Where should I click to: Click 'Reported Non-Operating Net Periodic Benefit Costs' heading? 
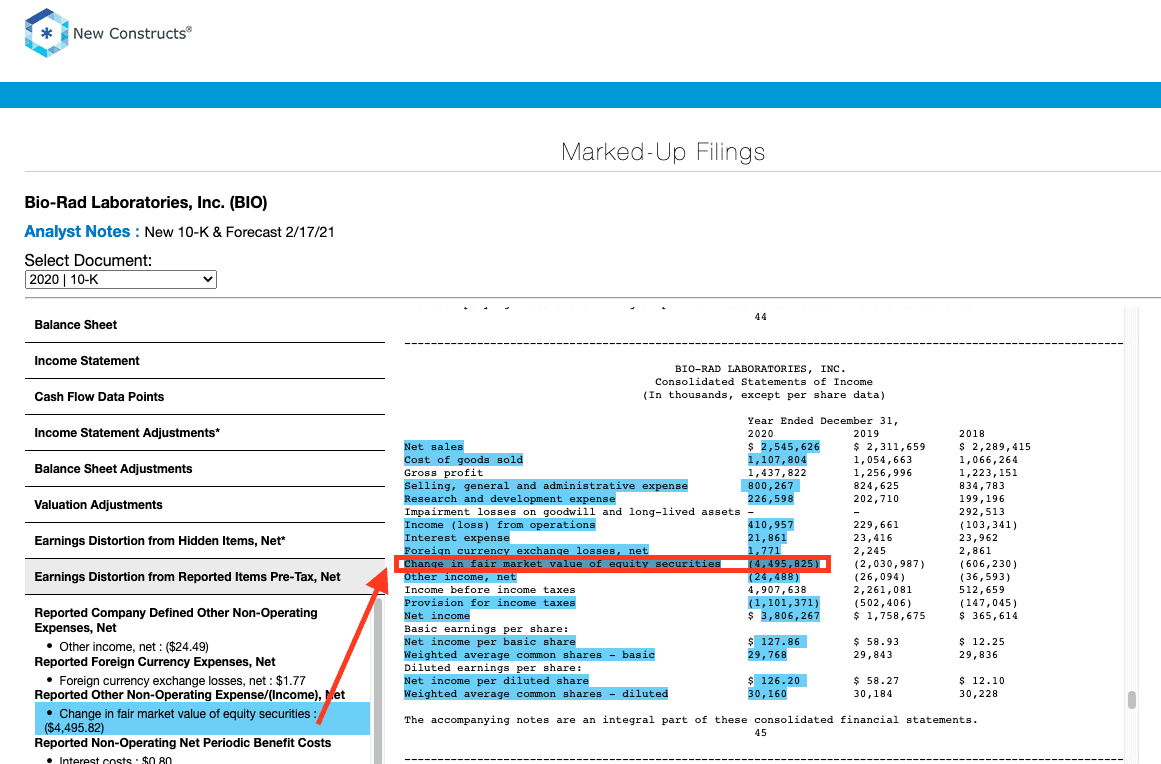pyautogui.click(x=183, y=743)
